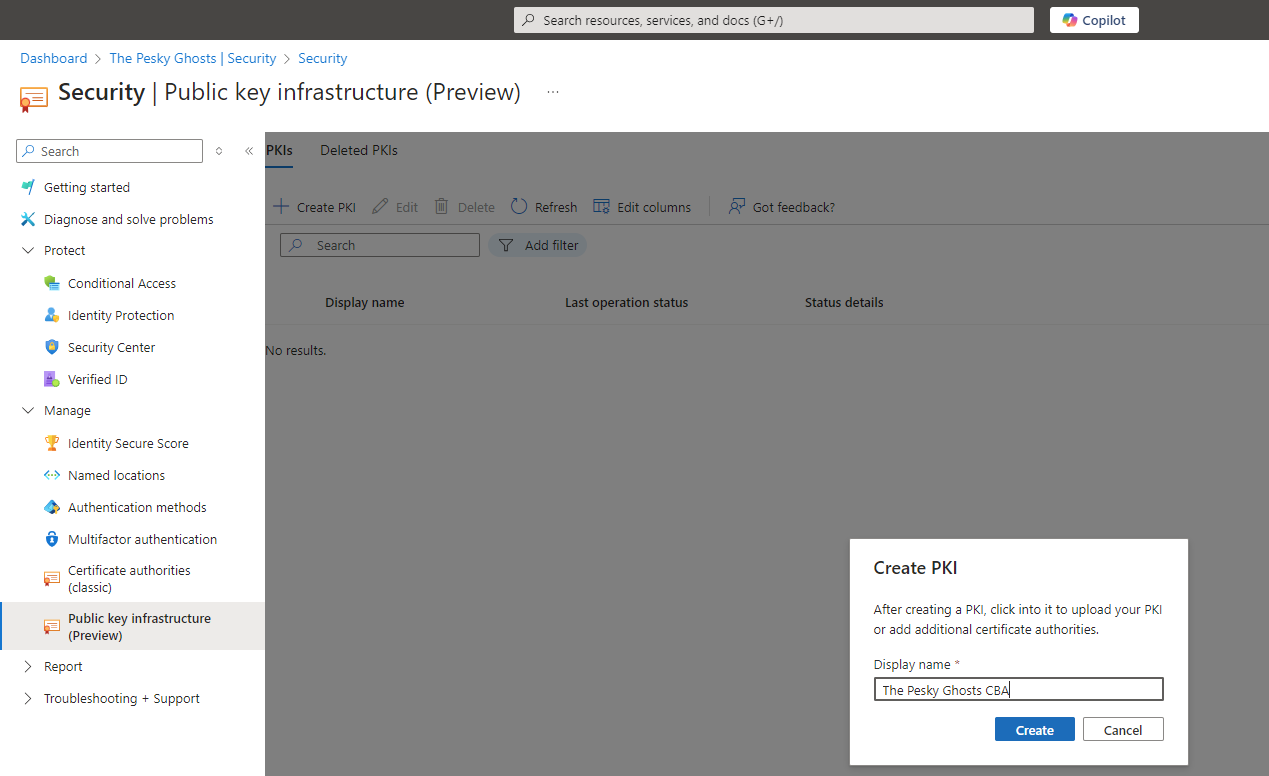Open Copilot from the top bar
Viewport: 1269px width, 776px height.
click(1093, 20)
